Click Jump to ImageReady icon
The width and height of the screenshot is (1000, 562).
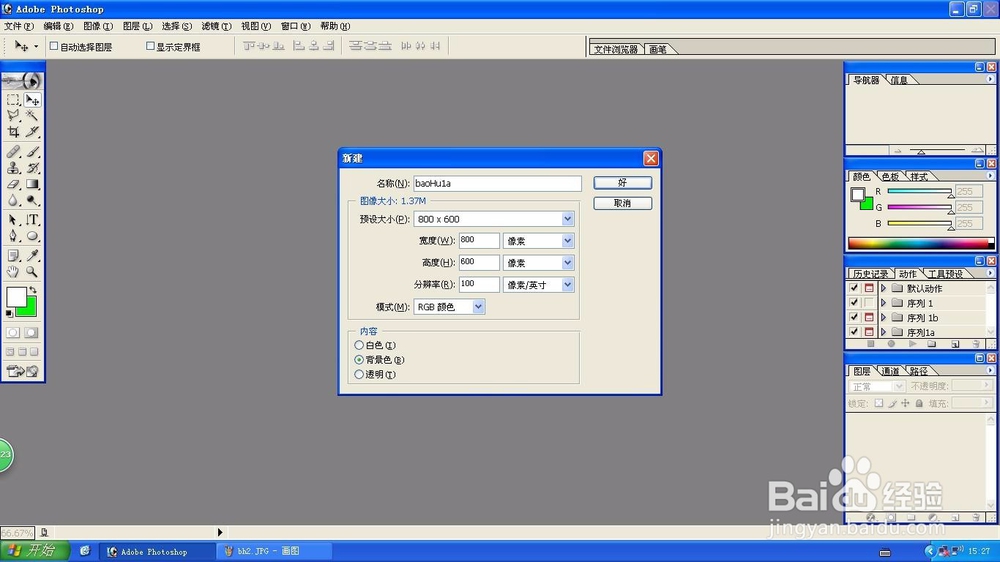[22, 371]
